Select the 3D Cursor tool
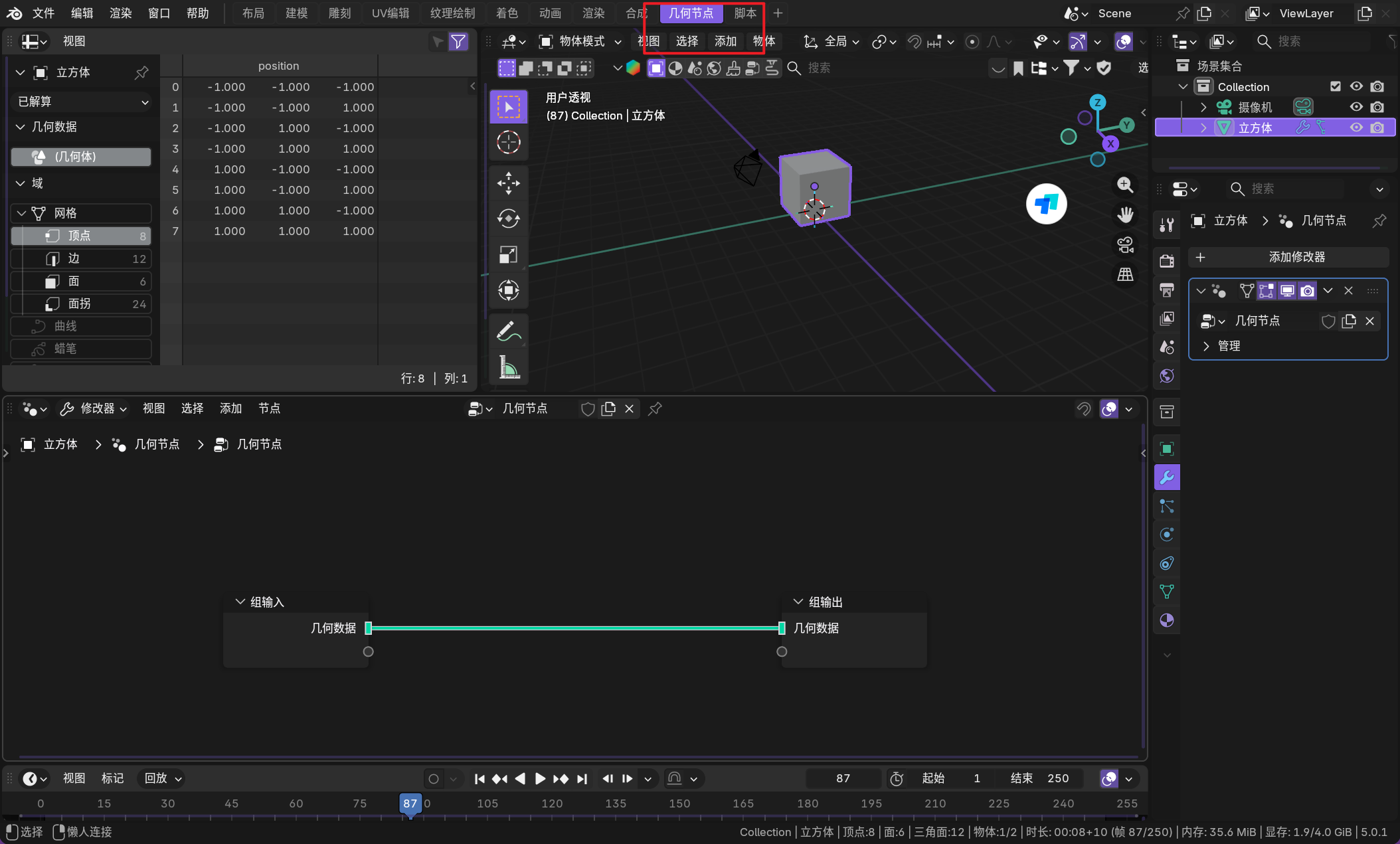1400x844 pixels. (x=508, y=142)
